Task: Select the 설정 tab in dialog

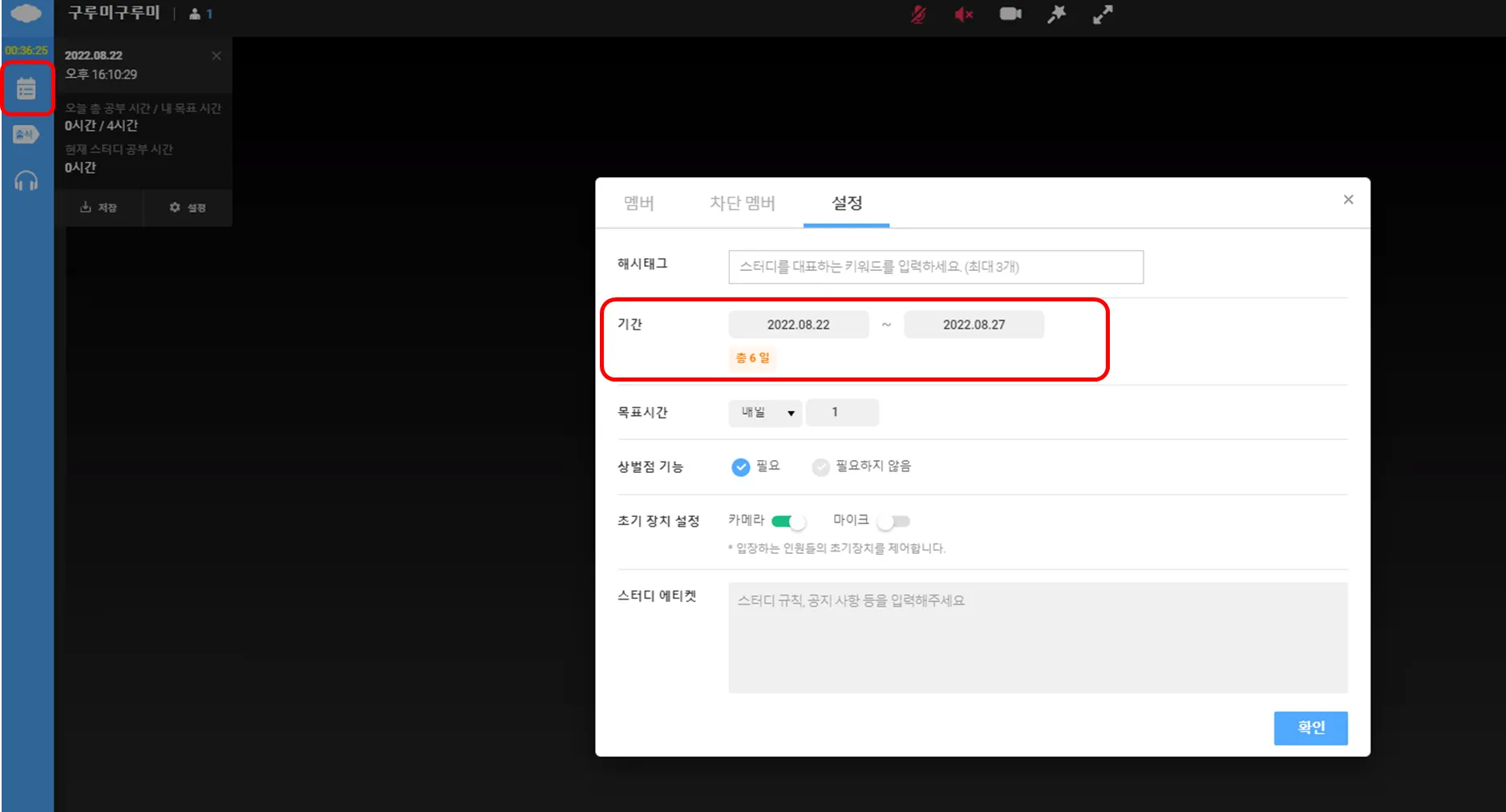Action: [x=847, y=203]
